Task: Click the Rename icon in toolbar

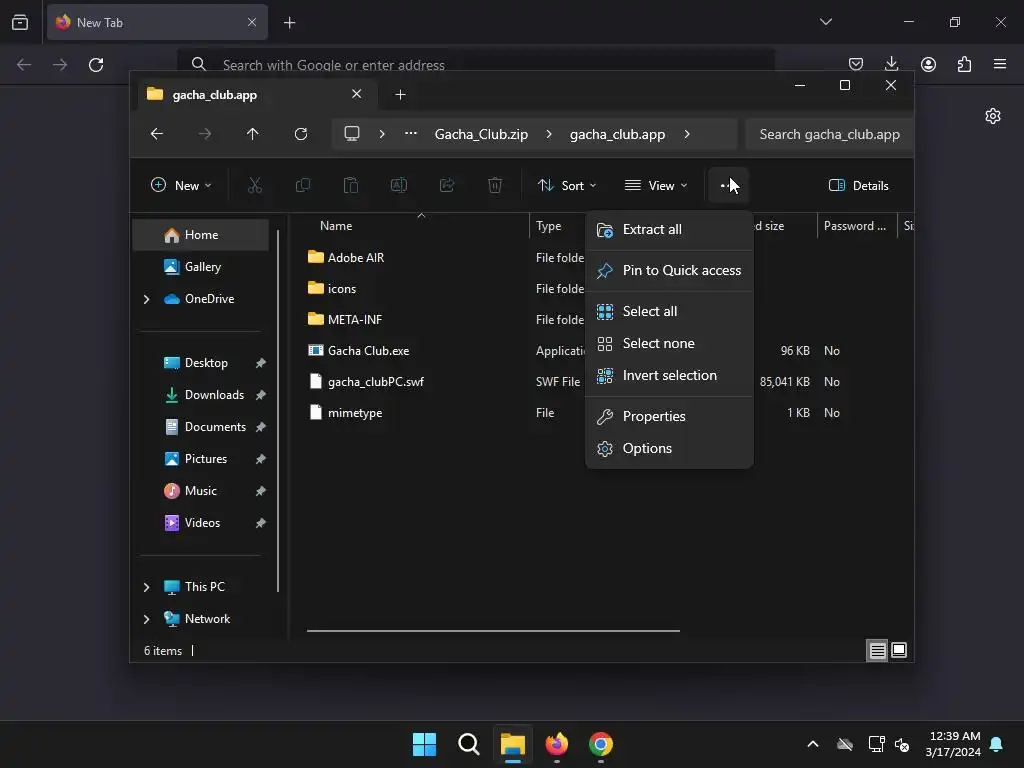Action: click(399, 185)
